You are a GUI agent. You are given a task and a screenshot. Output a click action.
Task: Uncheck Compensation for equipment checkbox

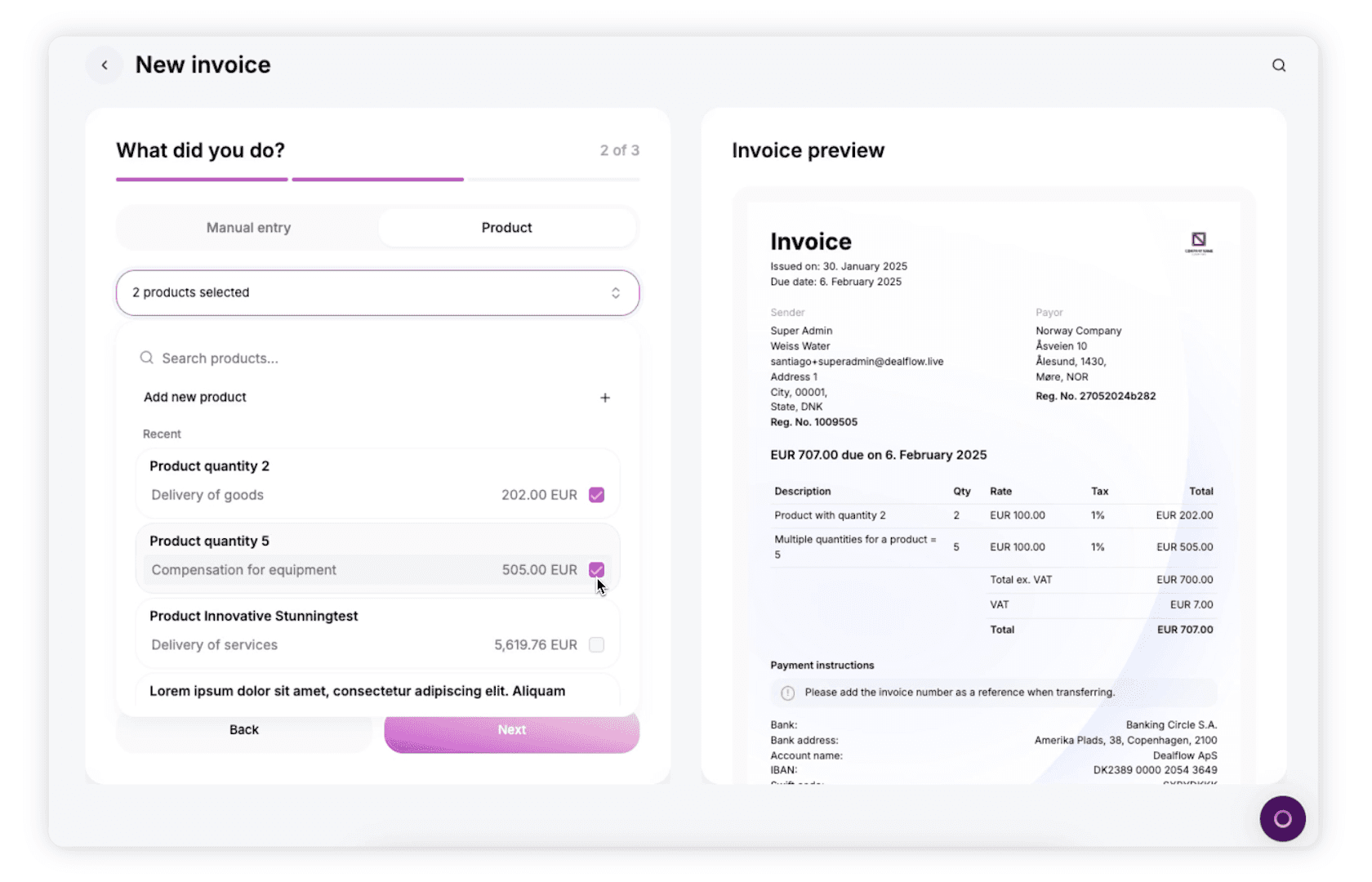pyautogui.click(x=596, y=570)
